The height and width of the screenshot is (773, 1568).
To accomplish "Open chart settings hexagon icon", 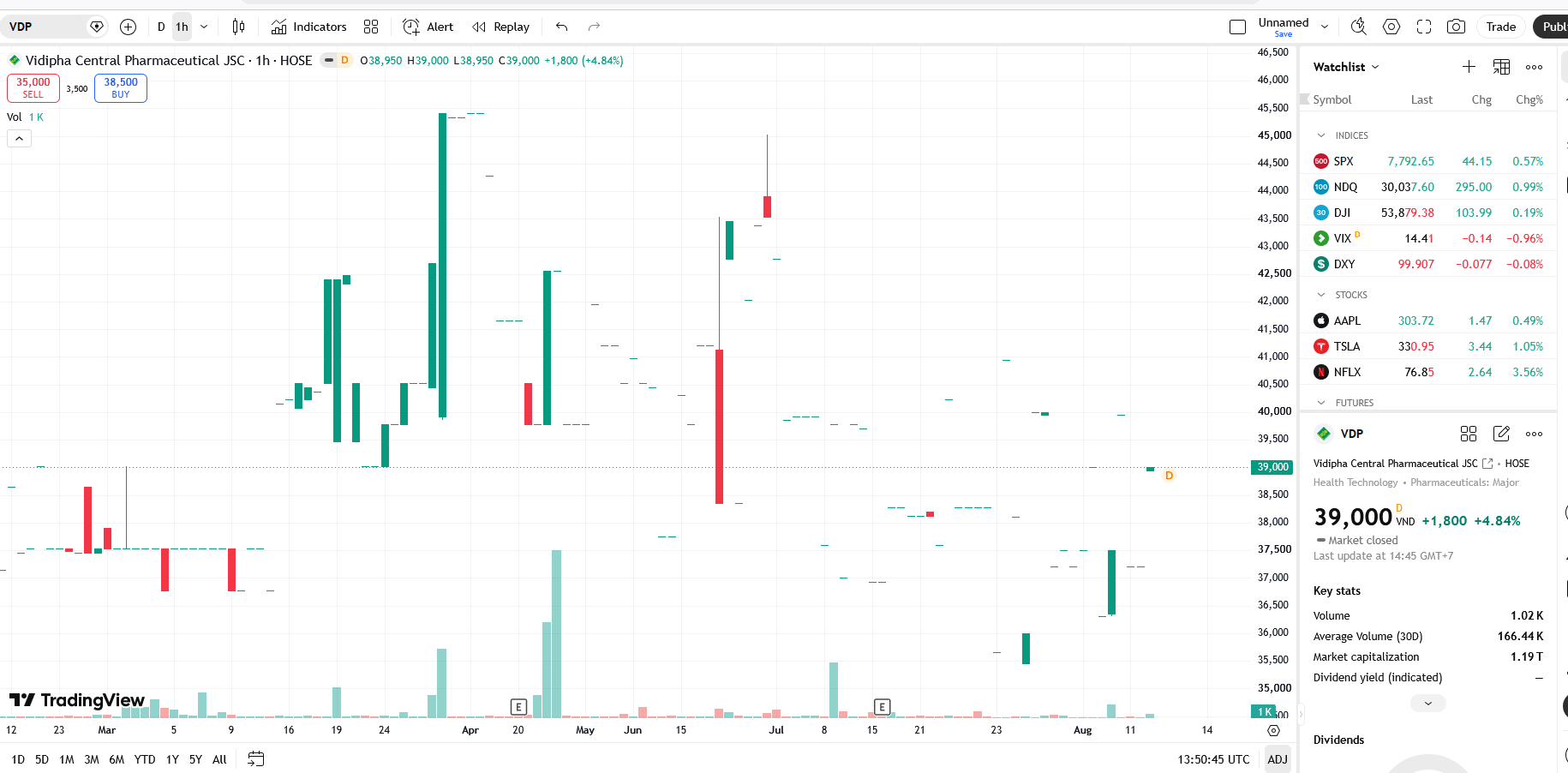I will 1391,27.
